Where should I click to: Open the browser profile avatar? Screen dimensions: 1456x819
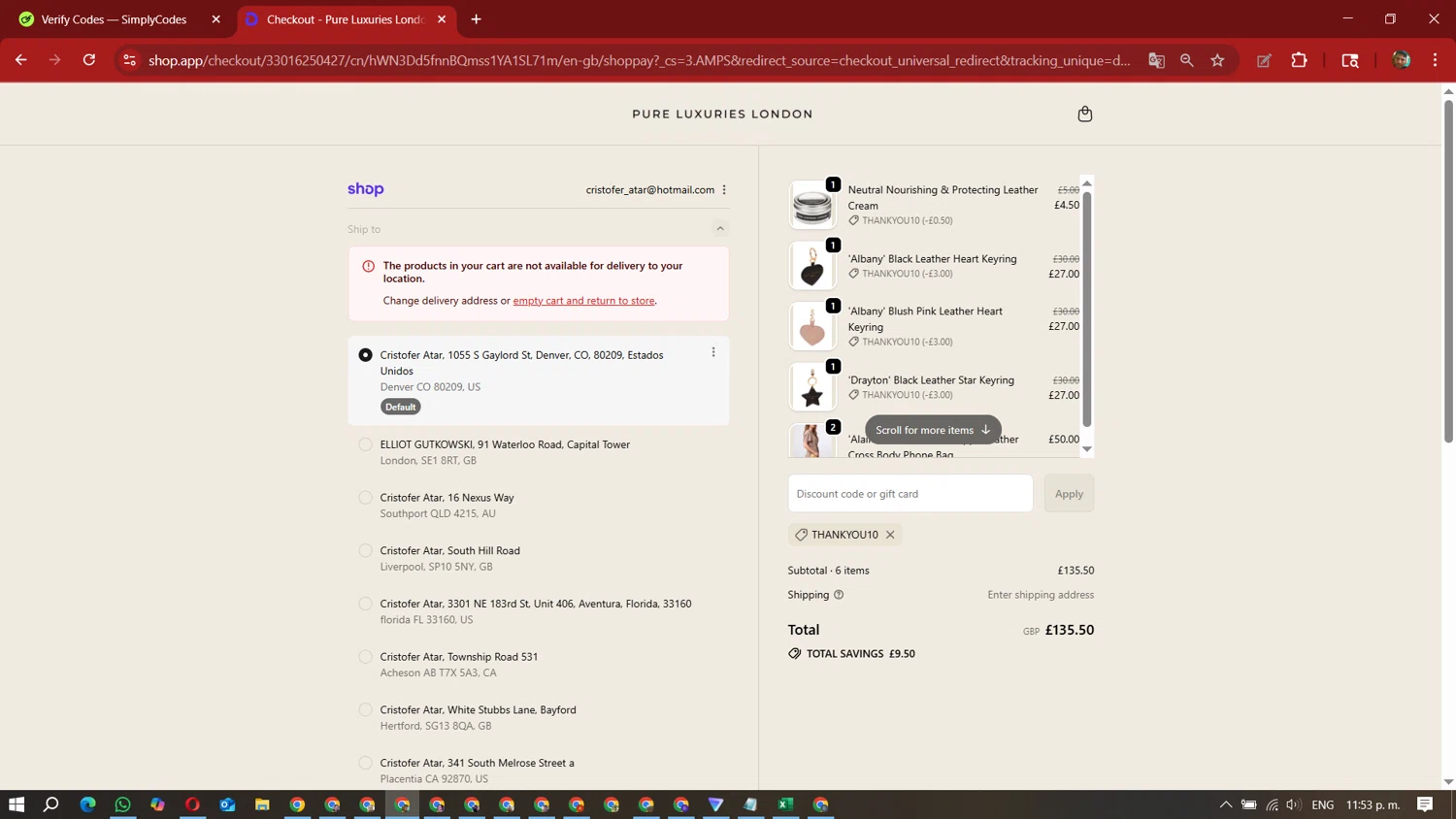coord(1401,60)
